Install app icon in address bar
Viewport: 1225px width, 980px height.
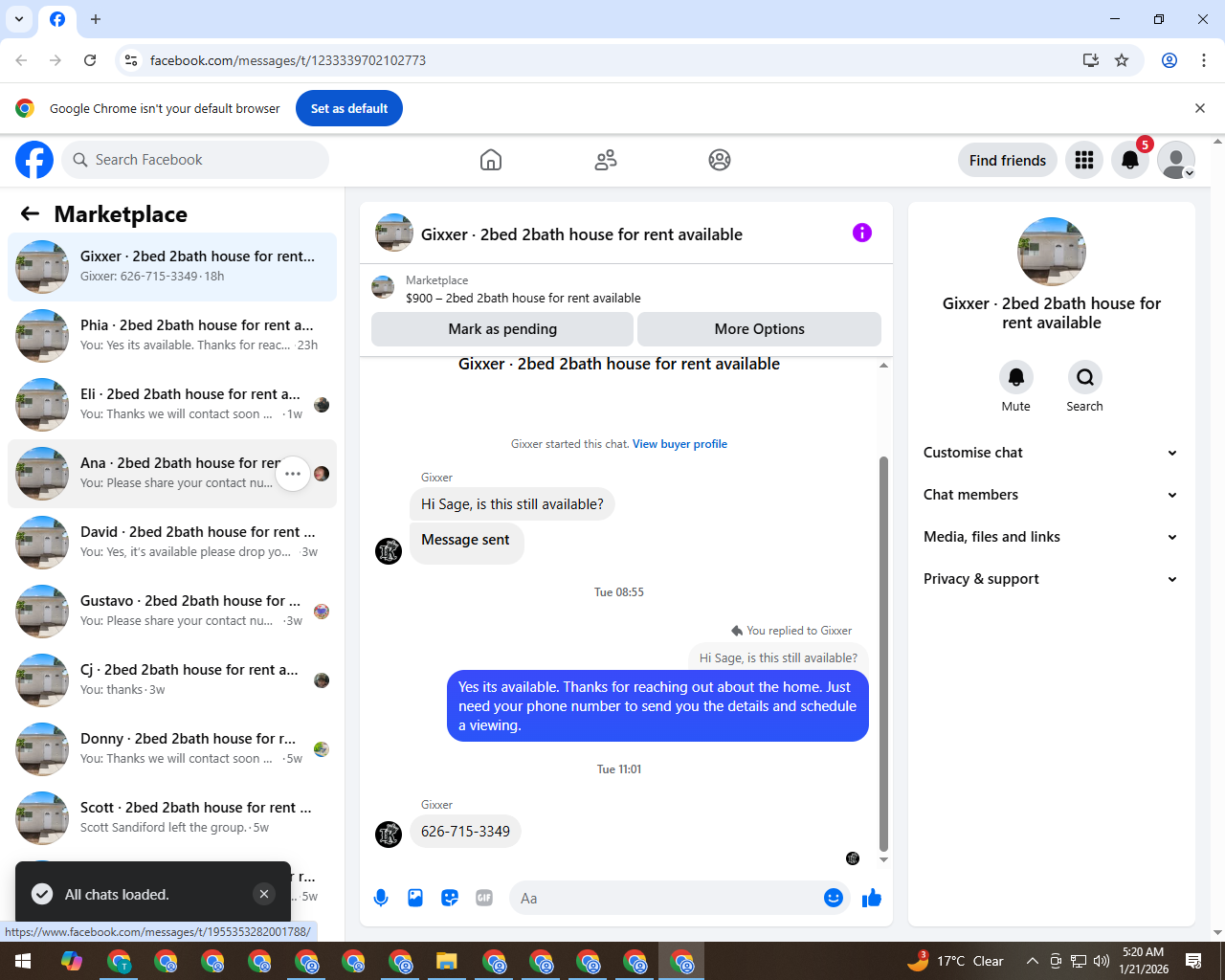(1090, 60)
